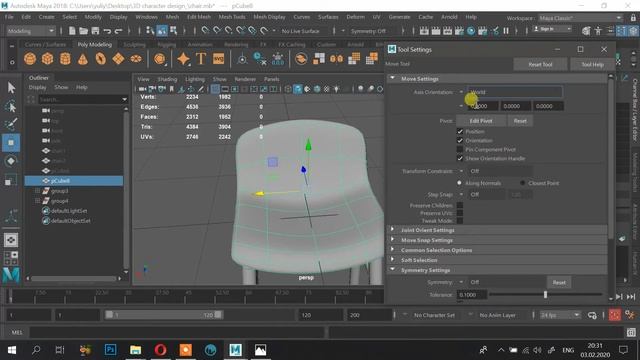Click the New Scene icon

point(72,31)
